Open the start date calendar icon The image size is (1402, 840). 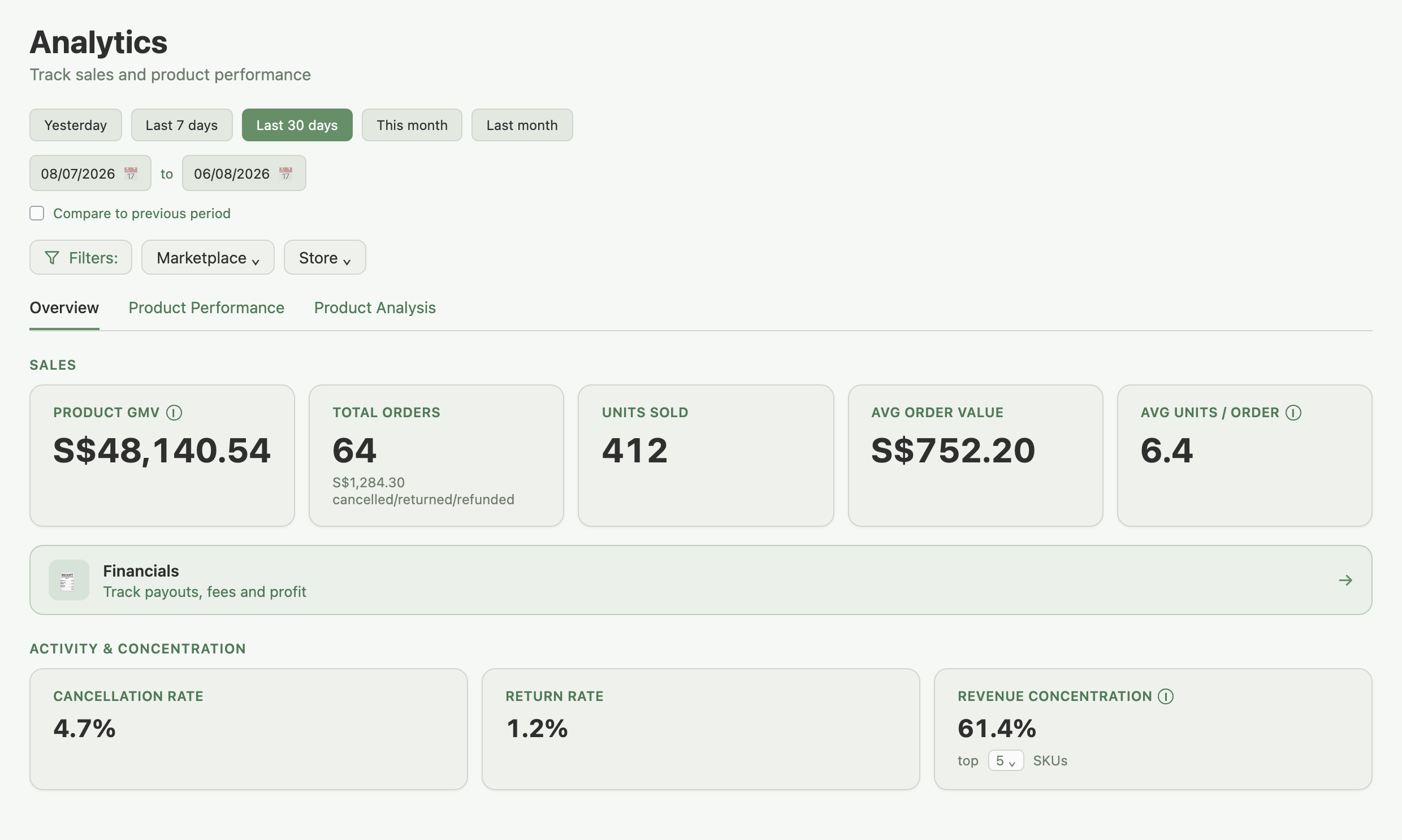[131, 173]
